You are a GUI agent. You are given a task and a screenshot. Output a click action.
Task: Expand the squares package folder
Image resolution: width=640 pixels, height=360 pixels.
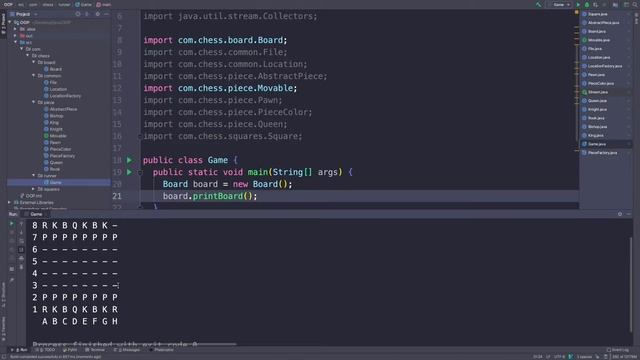pyautogui.click(x=34, y=189)
